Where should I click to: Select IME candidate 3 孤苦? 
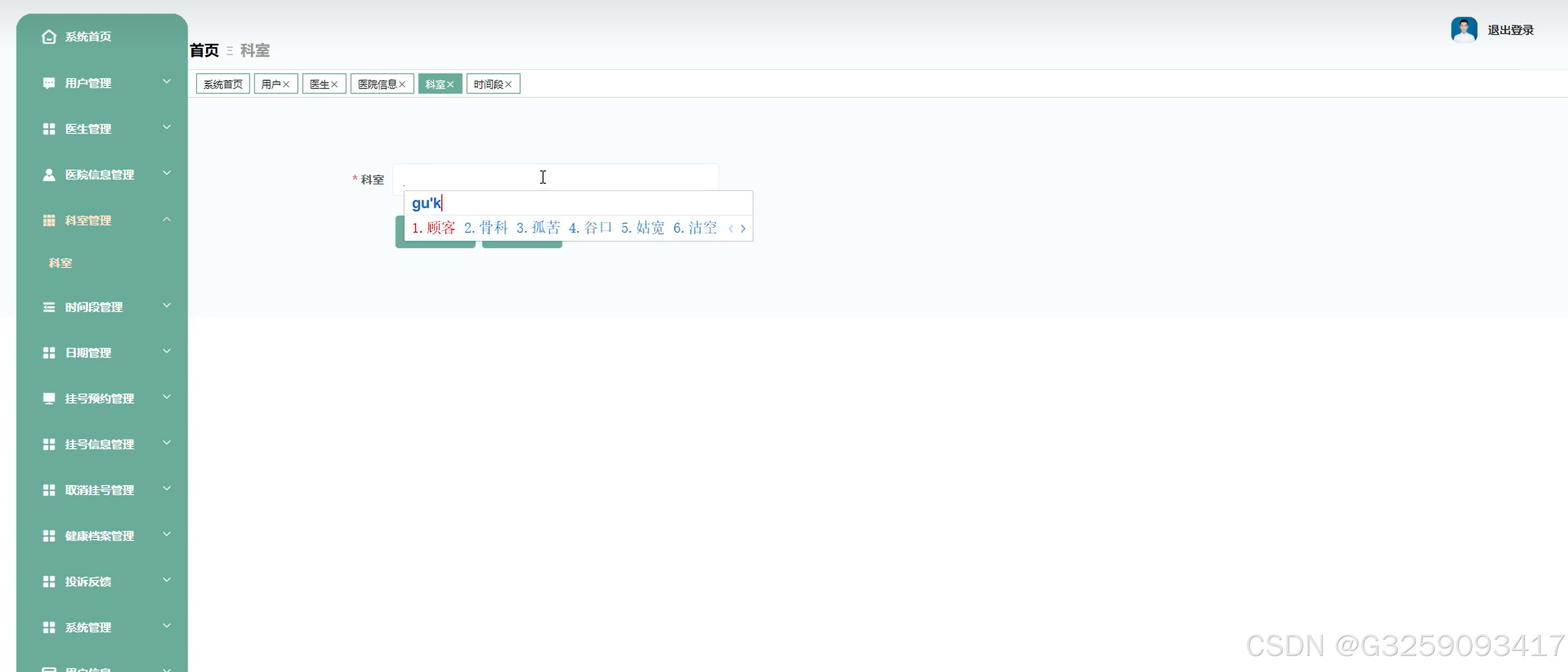tap(538, 228)
